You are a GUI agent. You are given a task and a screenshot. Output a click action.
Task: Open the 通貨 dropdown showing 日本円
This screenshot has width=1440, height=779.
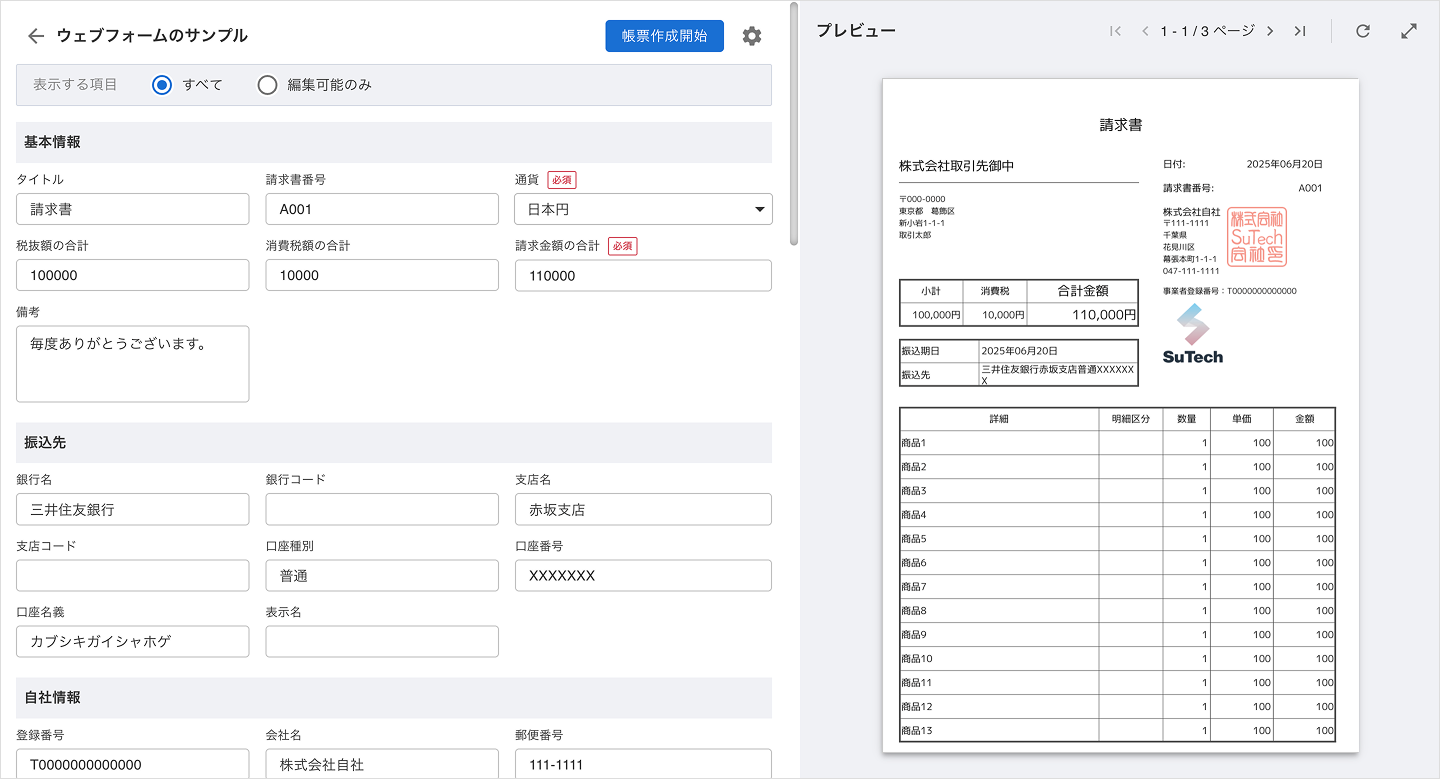pyautogui.click(x=643, y=209)
